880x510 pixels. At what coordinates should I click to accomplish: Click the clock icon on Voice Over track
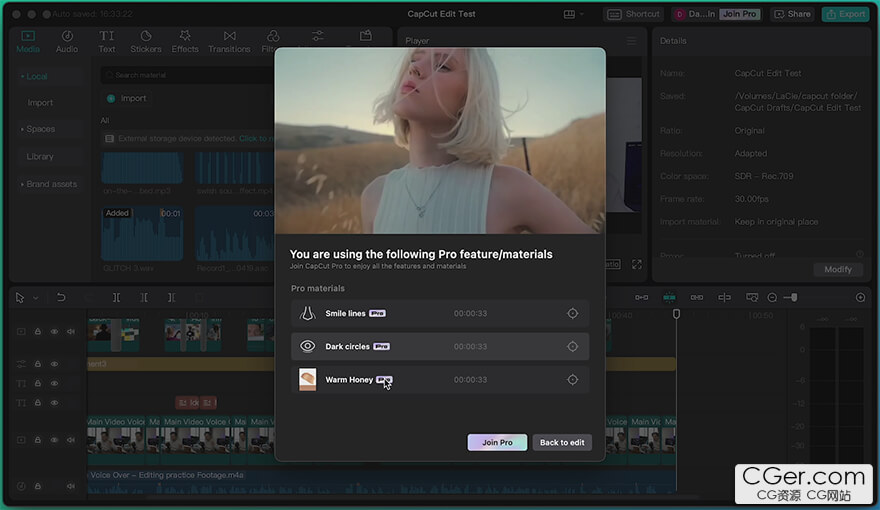pyautogui.click(x=21, y=486)
